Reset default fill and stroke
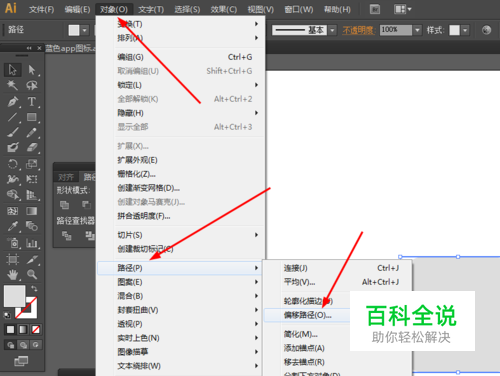Image resolution: width=500 pixels, height=376 pixels. [x=7, y=315]
